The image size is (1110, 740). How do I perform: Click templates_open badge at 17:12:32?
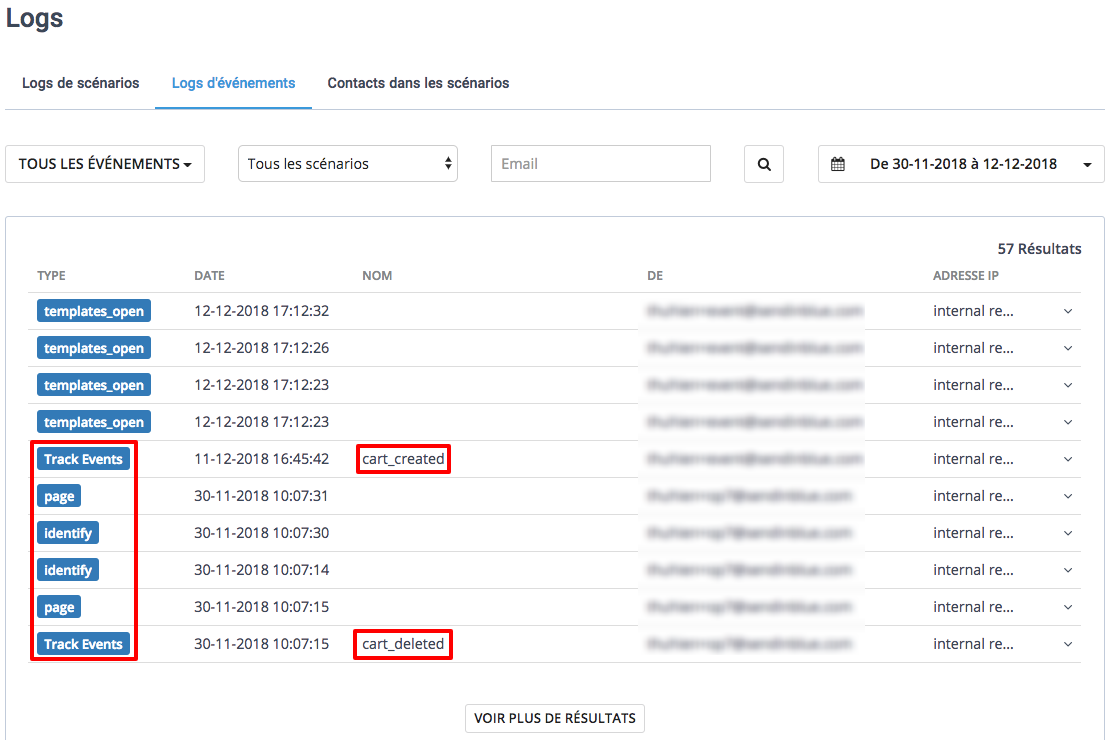(x=94, y=311)
